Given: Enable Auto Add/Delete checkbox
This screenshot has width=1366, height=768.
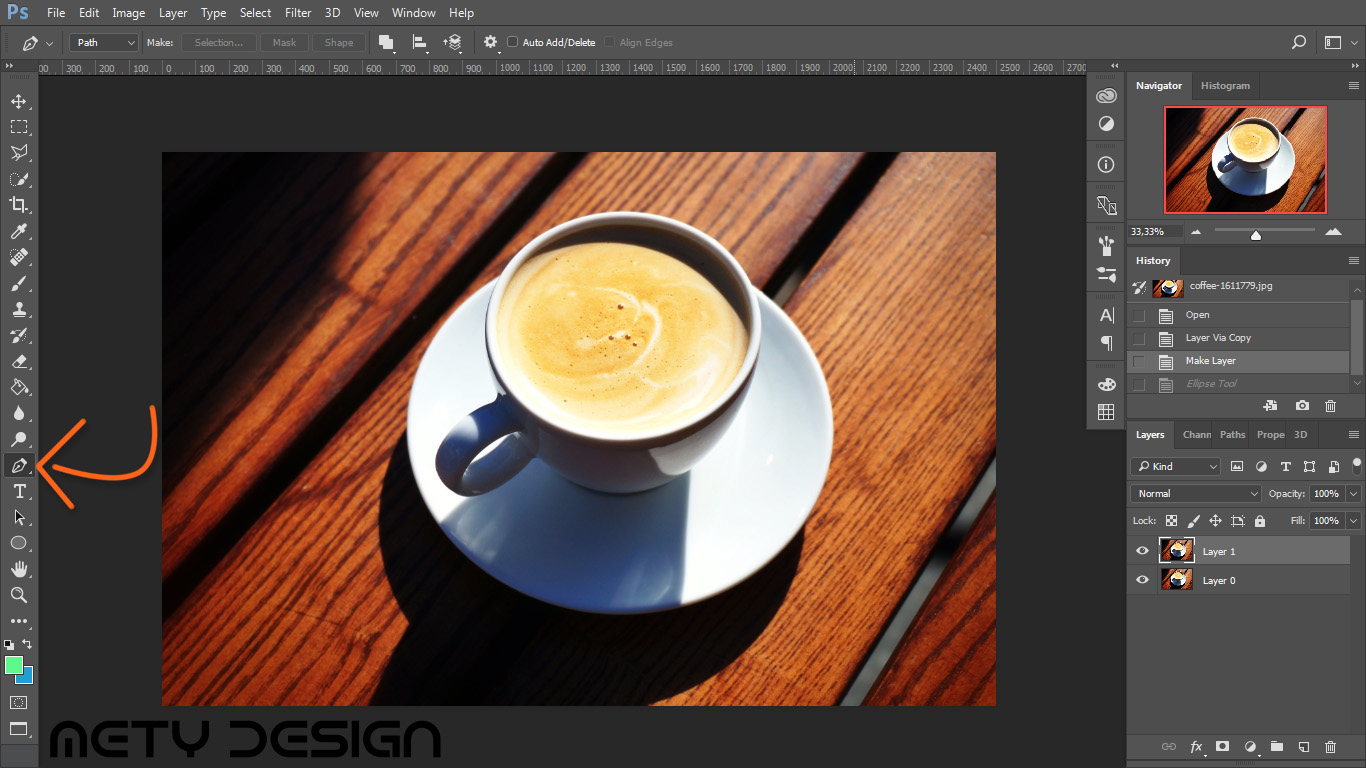Looking at the screenshot, I should (x=513, y=42).
